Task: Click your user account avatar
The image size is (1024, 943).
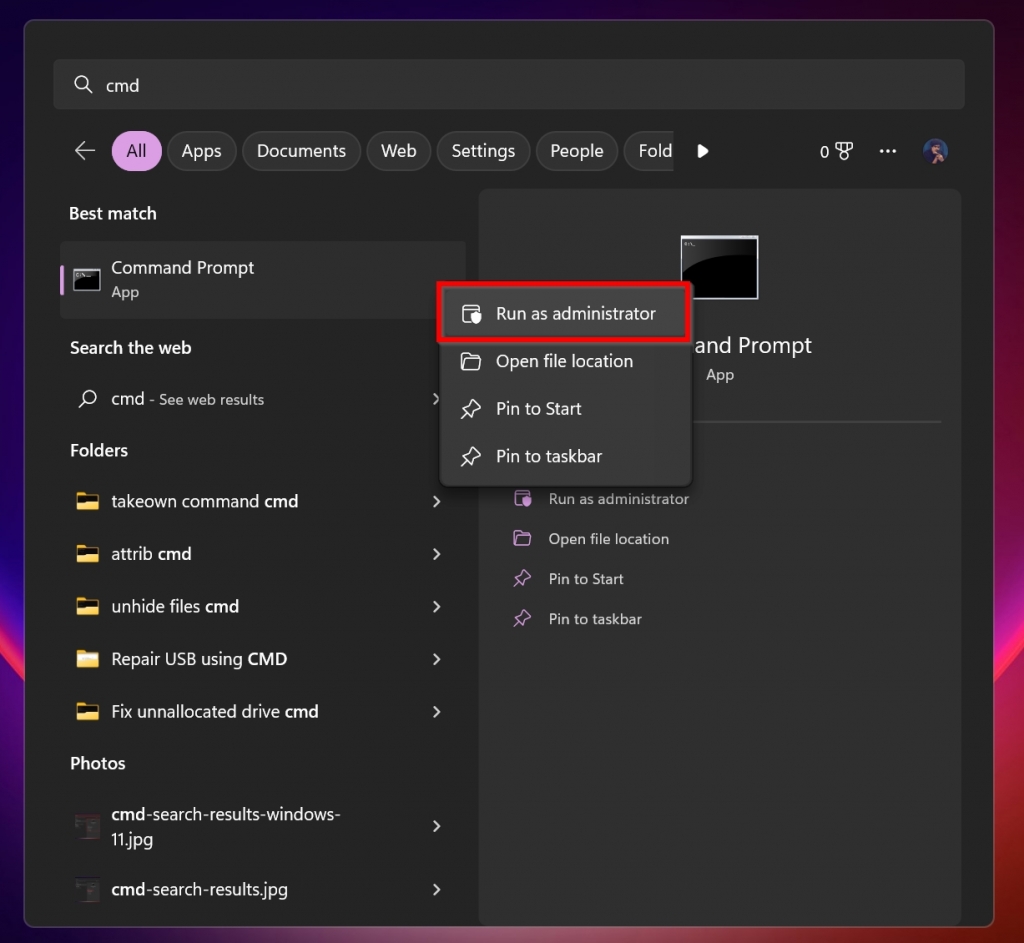Action: pyautogui.click(x=936, y=151)
